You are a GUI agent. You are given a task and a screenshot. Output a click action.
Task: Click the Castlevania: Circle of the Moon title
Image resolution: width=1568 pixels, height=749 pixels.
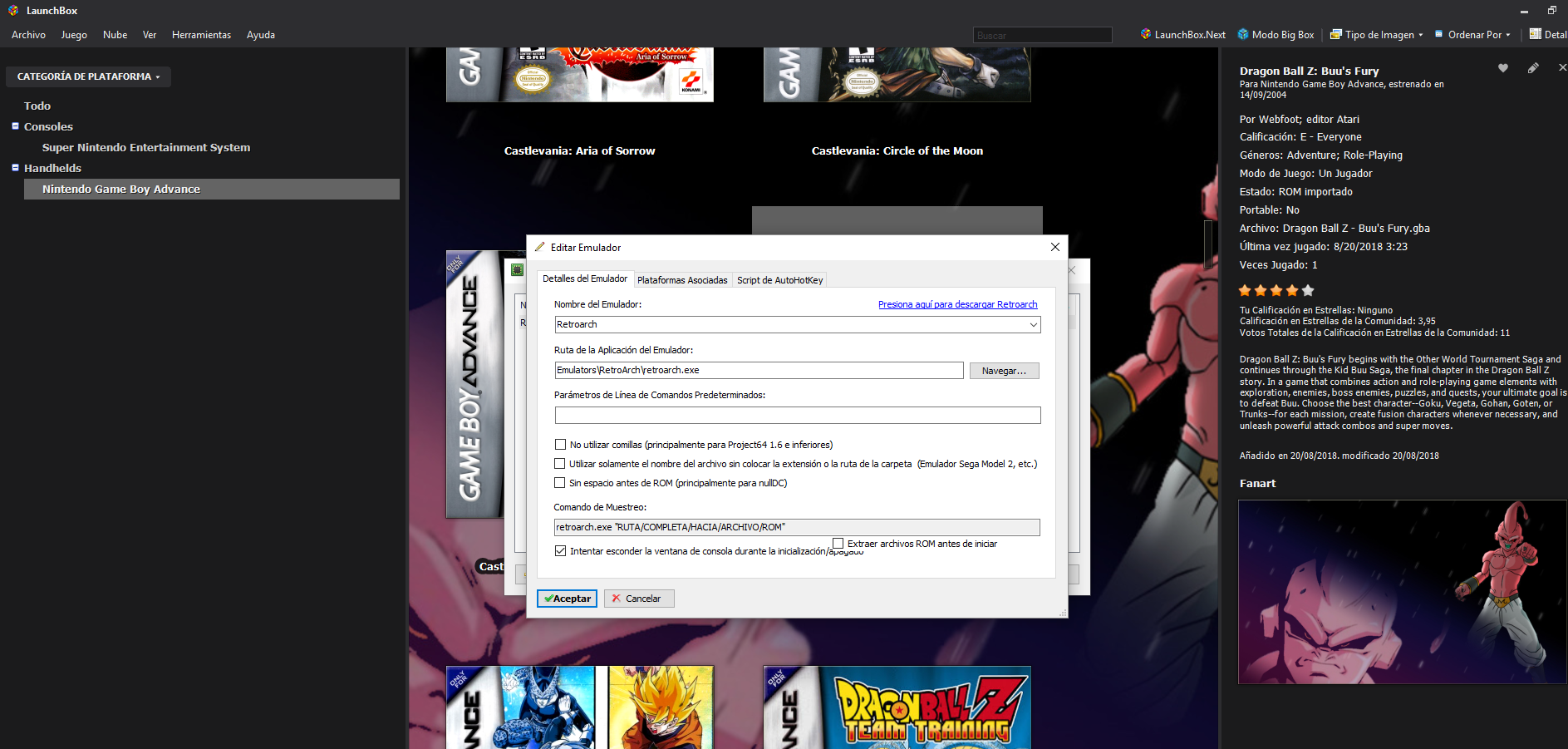(897, 151)
